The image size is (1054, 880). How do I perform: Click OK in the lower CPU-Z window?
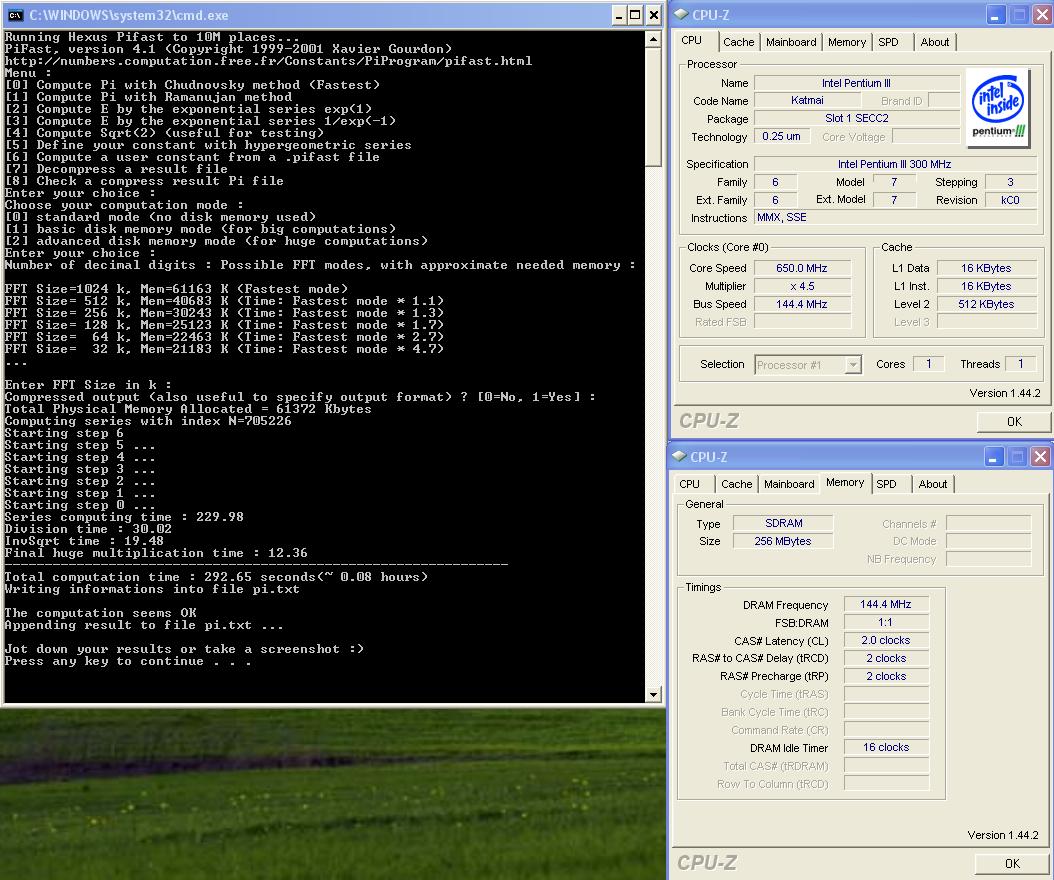pyautogui.click(x=1012, y=864)
